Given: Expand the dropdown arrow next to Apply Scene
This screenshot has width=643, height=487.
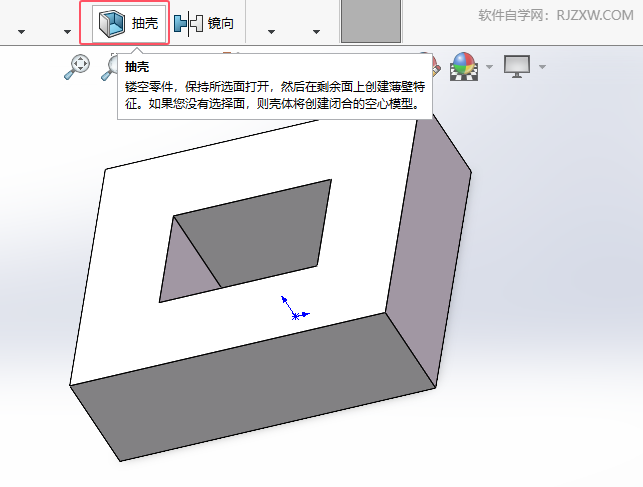Looking at the screenshot, I should click(x=489, y=67).
